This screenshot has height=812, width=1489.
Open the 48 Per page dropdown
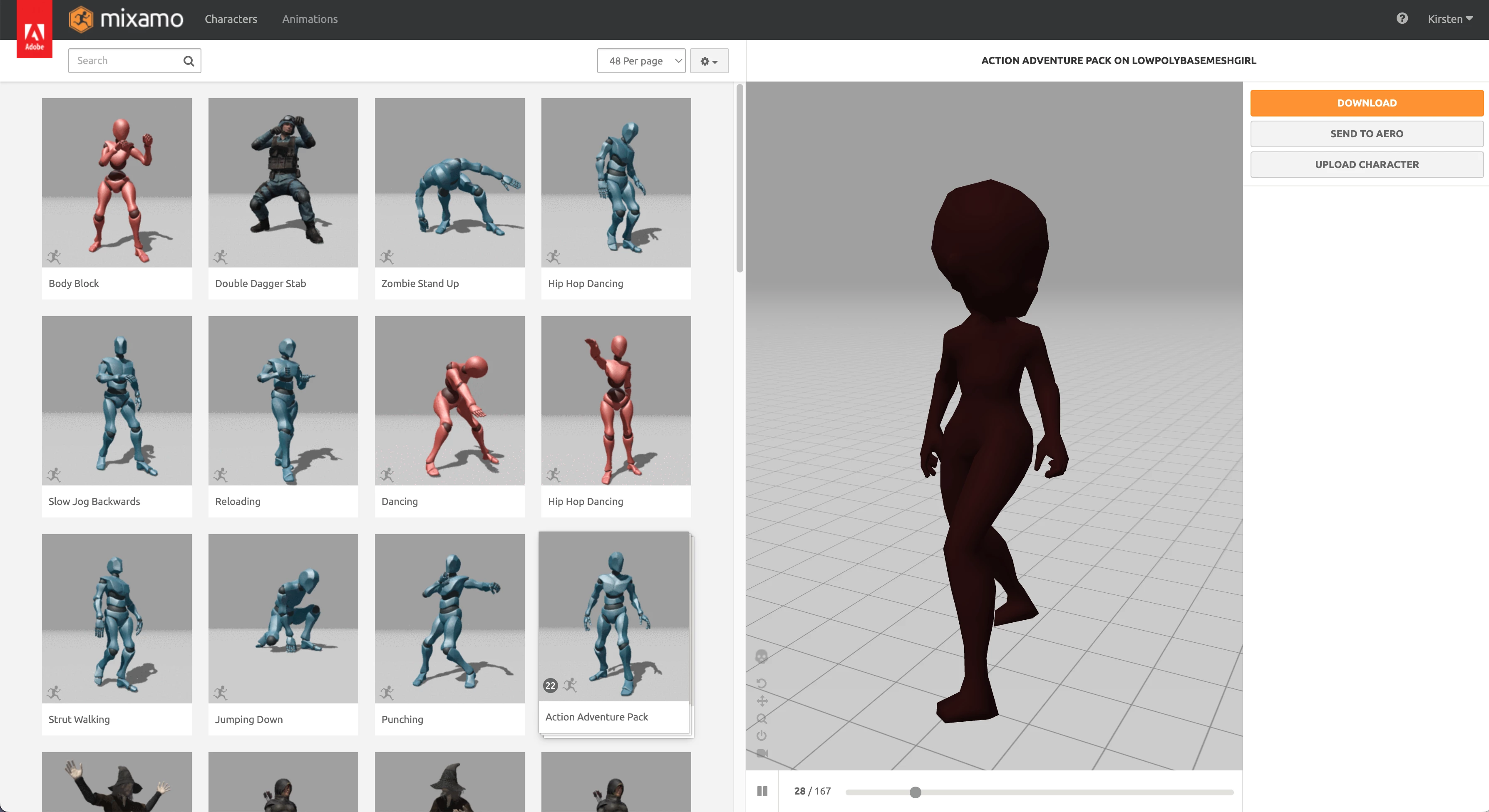click(x=641, y=61)
